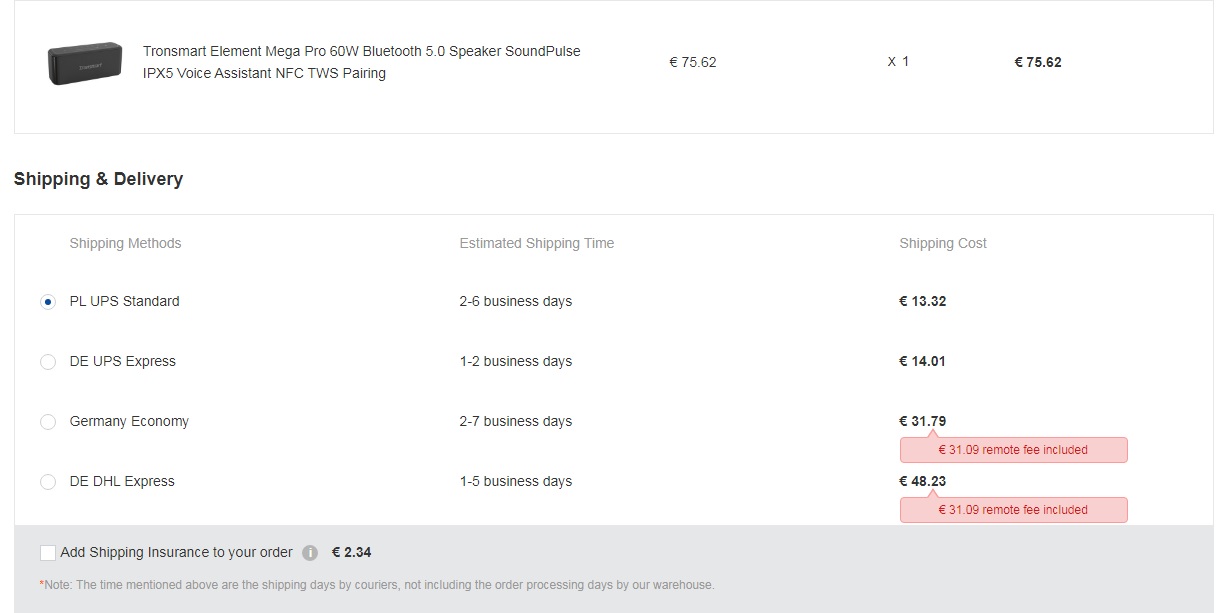Click the DE UPS Express label

[x=122, y=361]
